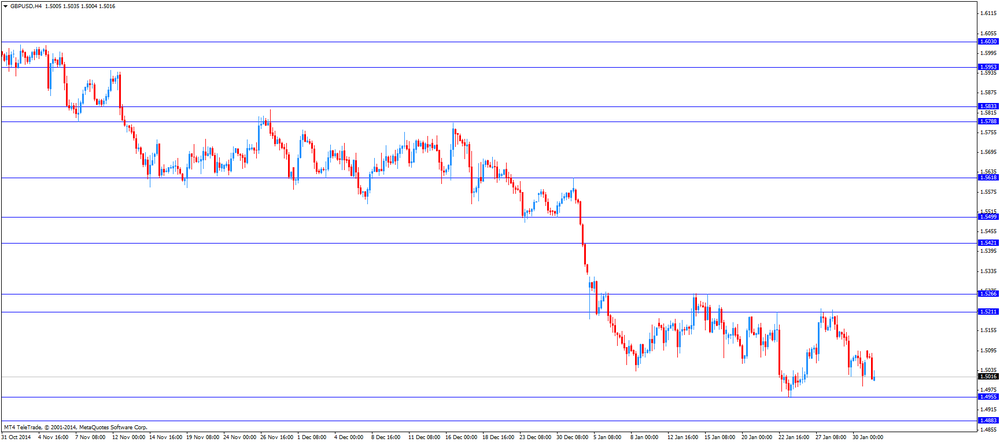Select the 1.5499 horizontal line price tag

[x=988, y=217]
